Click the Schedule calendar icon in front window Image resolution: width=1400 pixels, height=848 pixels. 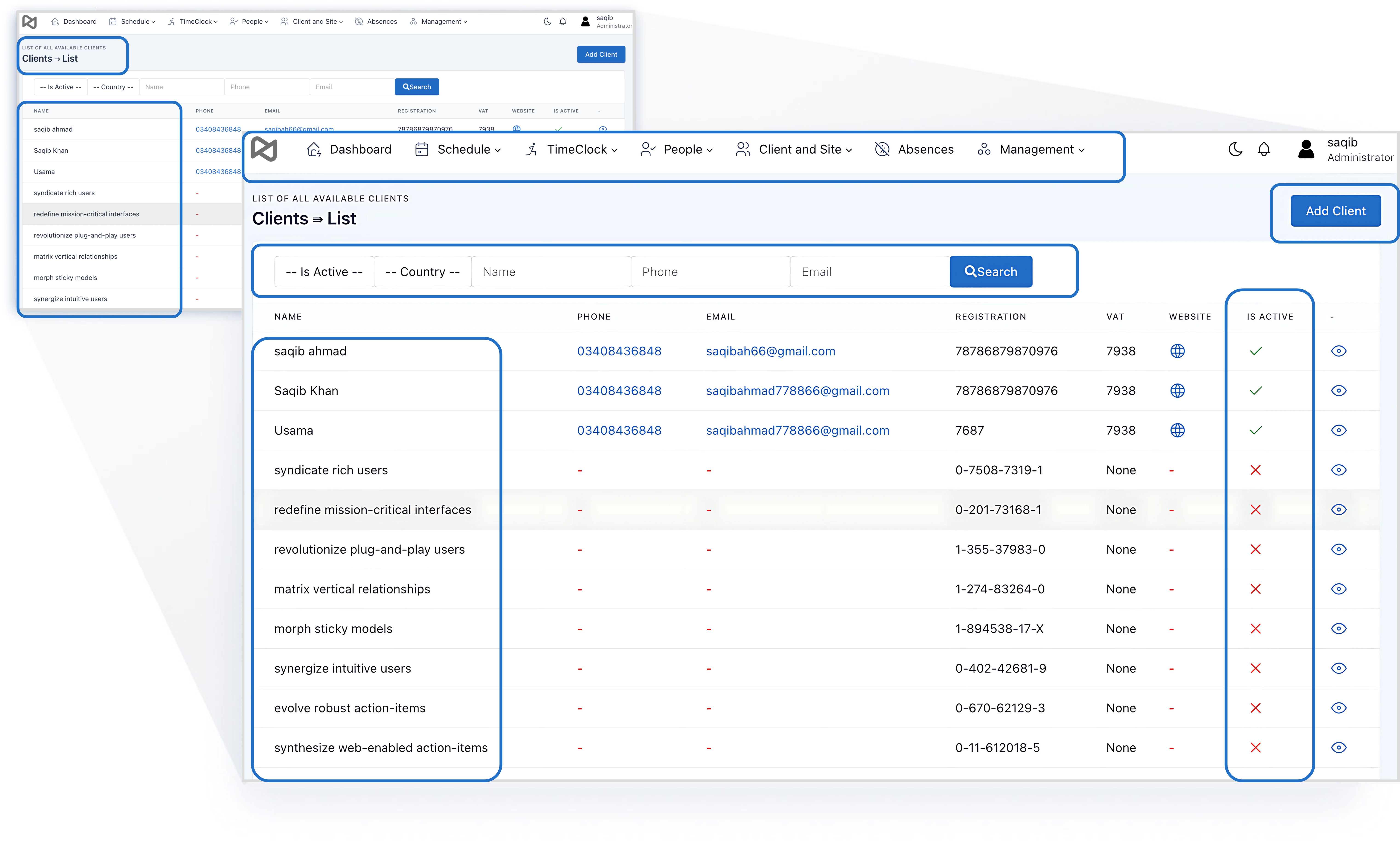422,149
